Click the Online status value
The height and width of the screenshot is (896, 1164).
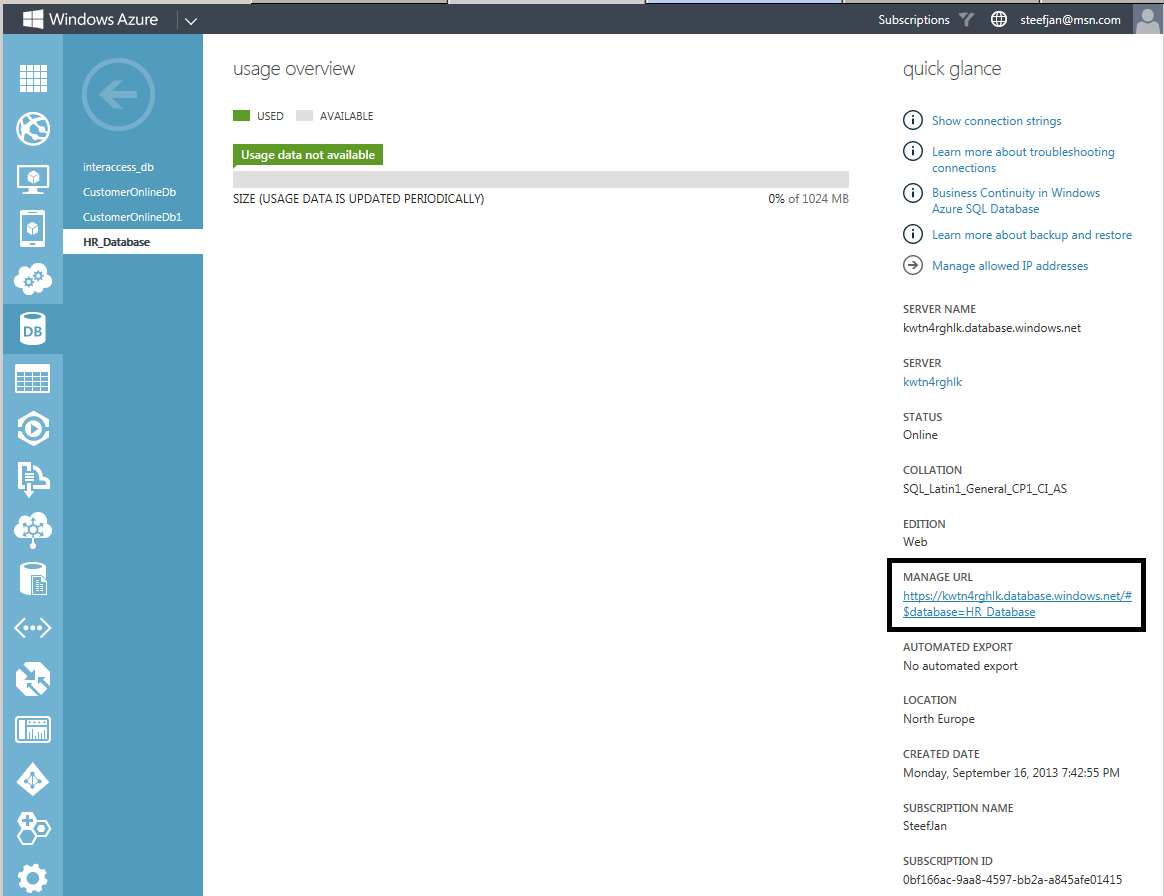[920, 435]
